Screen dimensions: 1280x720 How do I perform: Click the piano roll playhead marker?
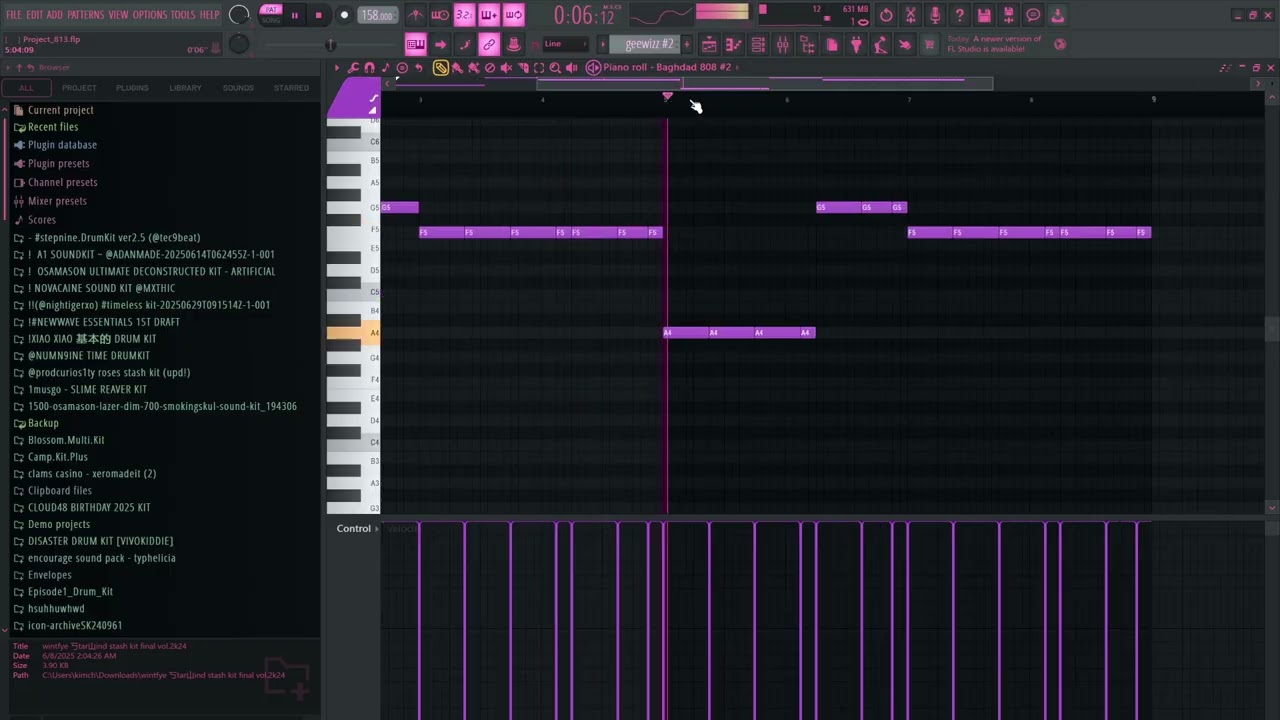point(667,97)
